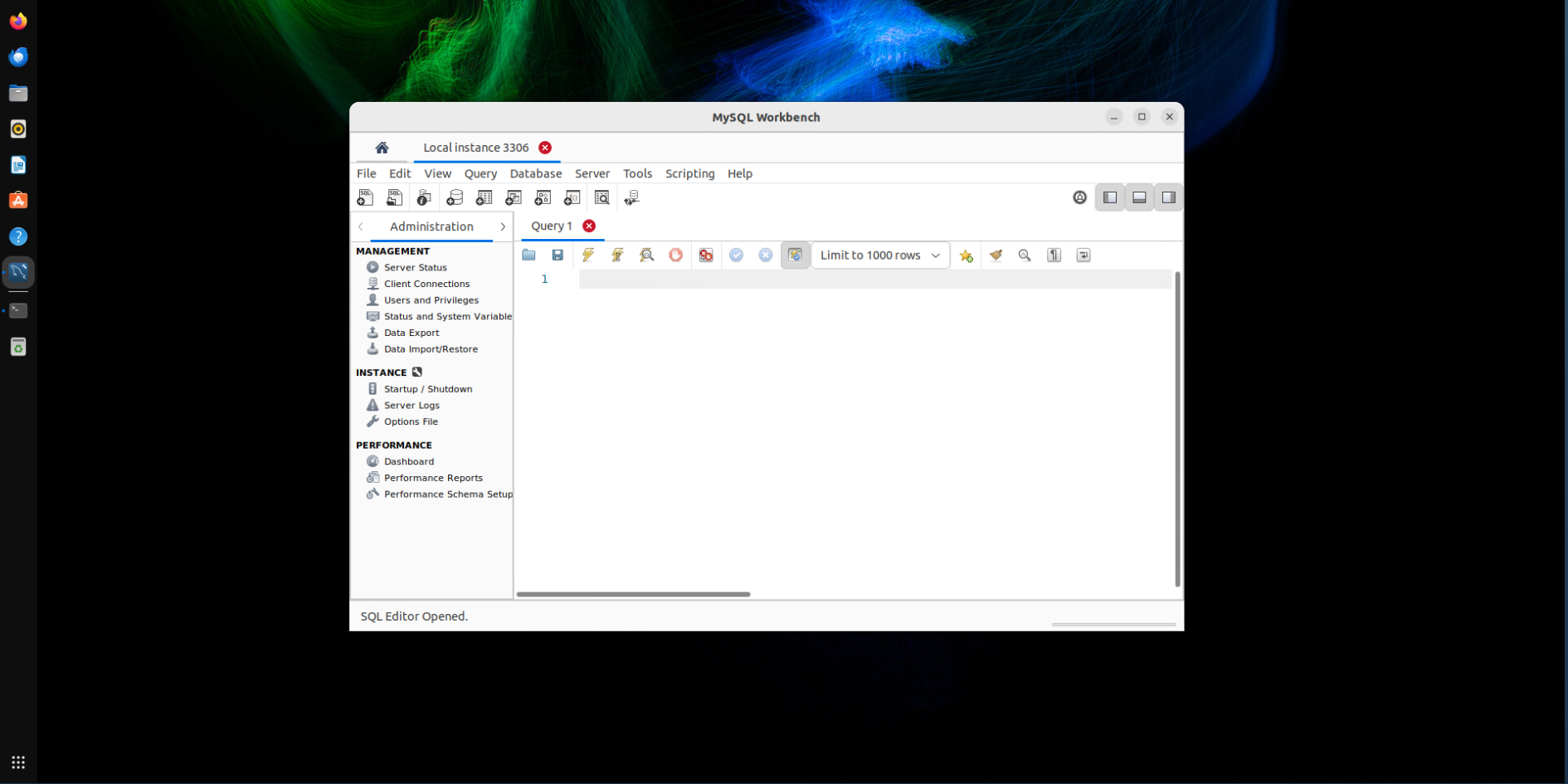Go to Workbench home tab
This screenshot has height=784, width=1568.
pos(382,148)
